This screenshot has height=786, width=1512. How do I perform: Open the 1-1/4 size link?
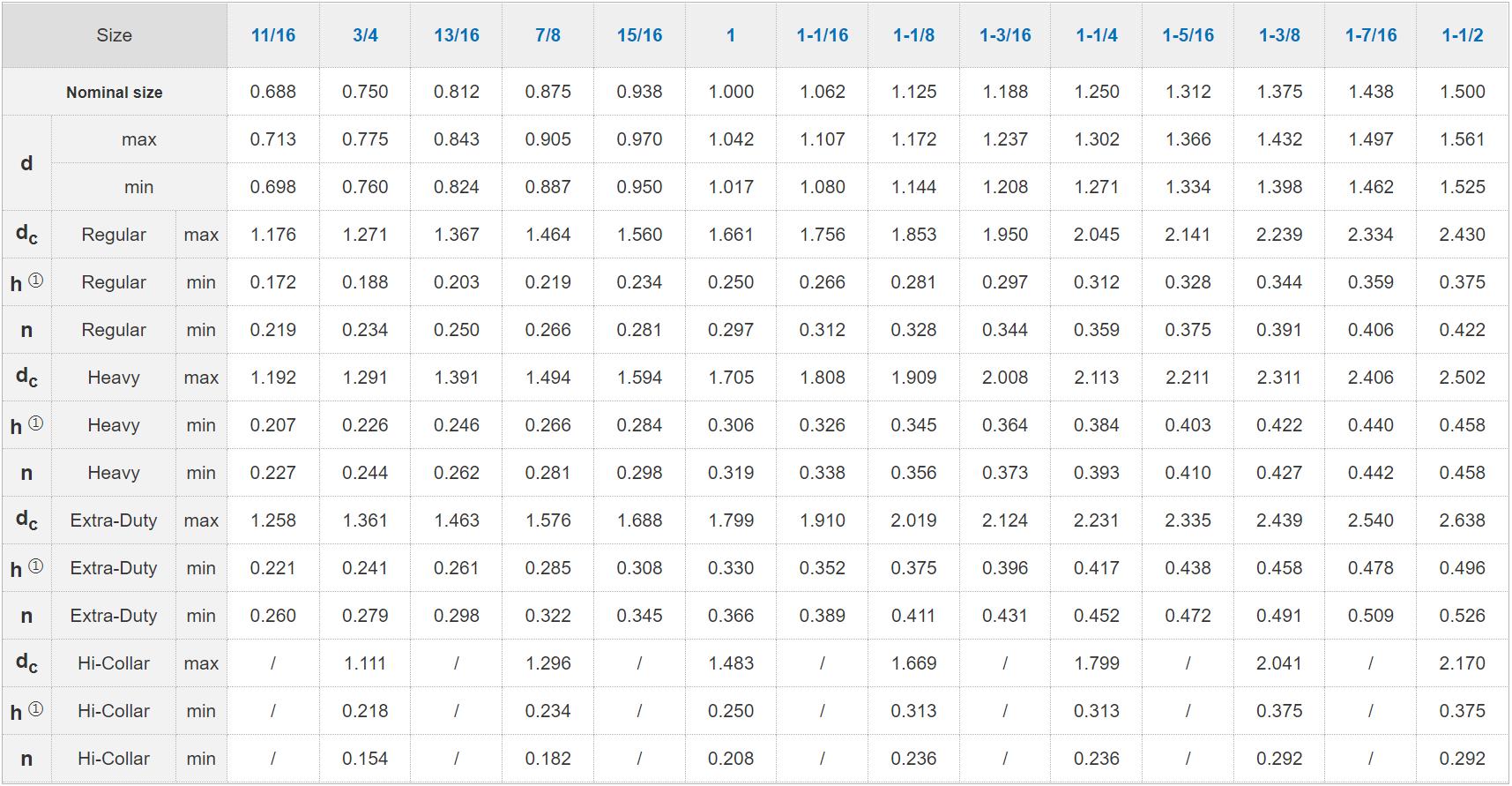click(x=1097, y=35)
